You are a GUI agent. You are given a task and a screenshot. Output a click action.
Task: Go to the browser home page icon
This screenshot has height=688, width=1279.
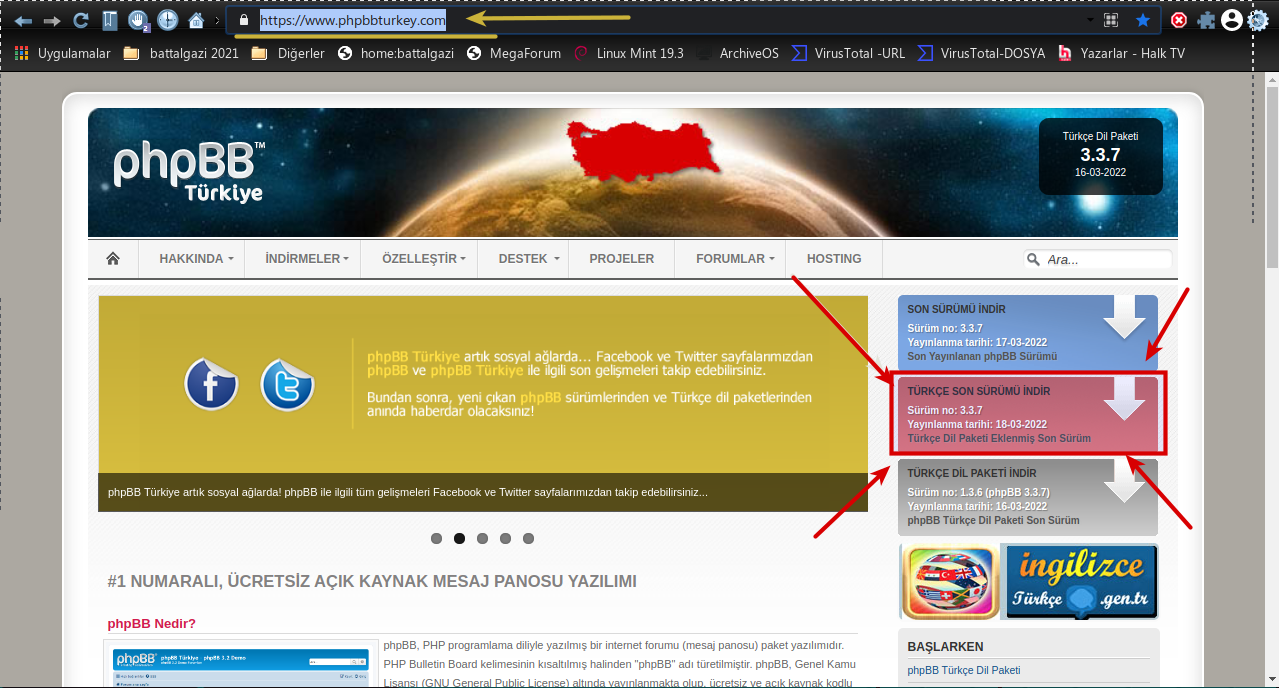point(196,20)
